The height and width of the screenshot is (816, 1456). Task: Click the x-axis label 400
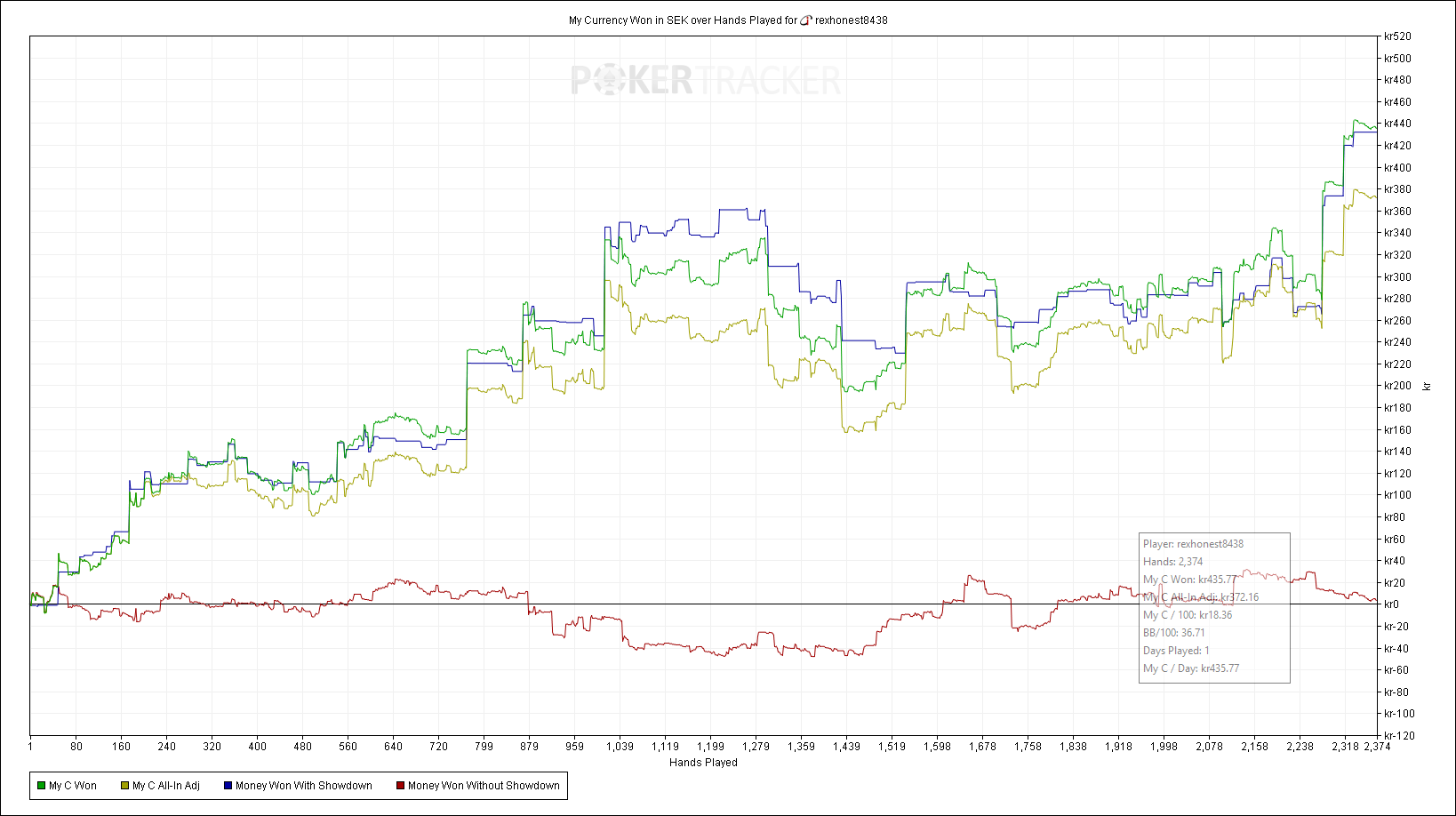click(x=258, y=747)
